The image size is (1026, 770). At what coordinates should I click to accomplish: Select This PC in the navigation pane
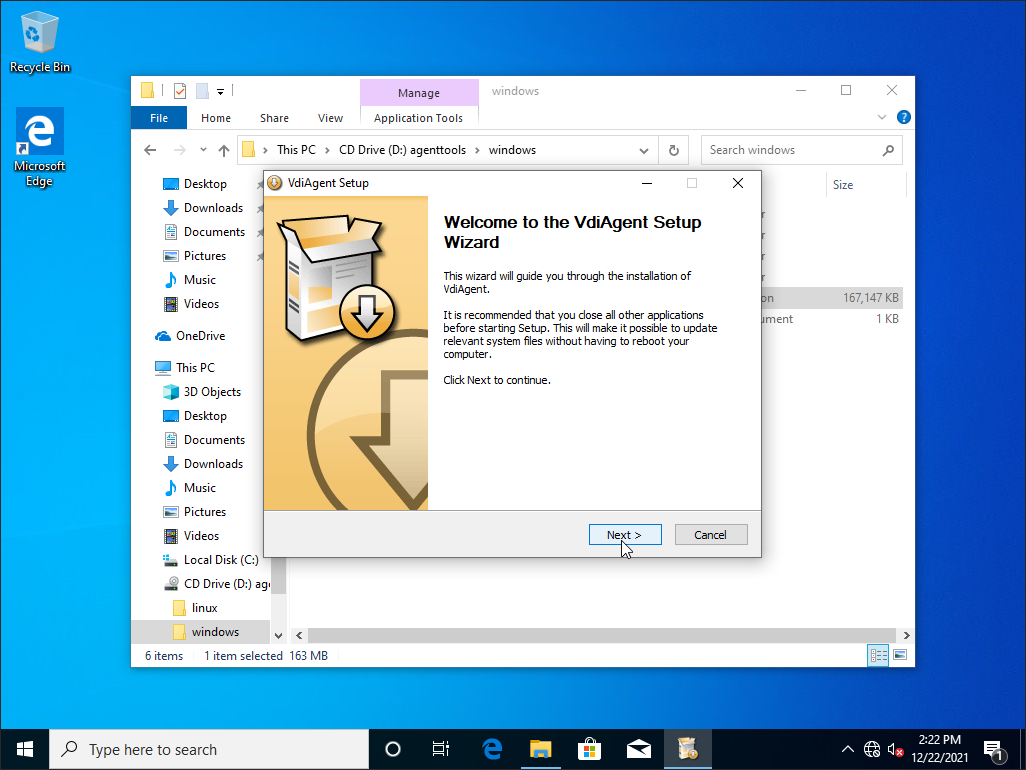click(195, 368)
